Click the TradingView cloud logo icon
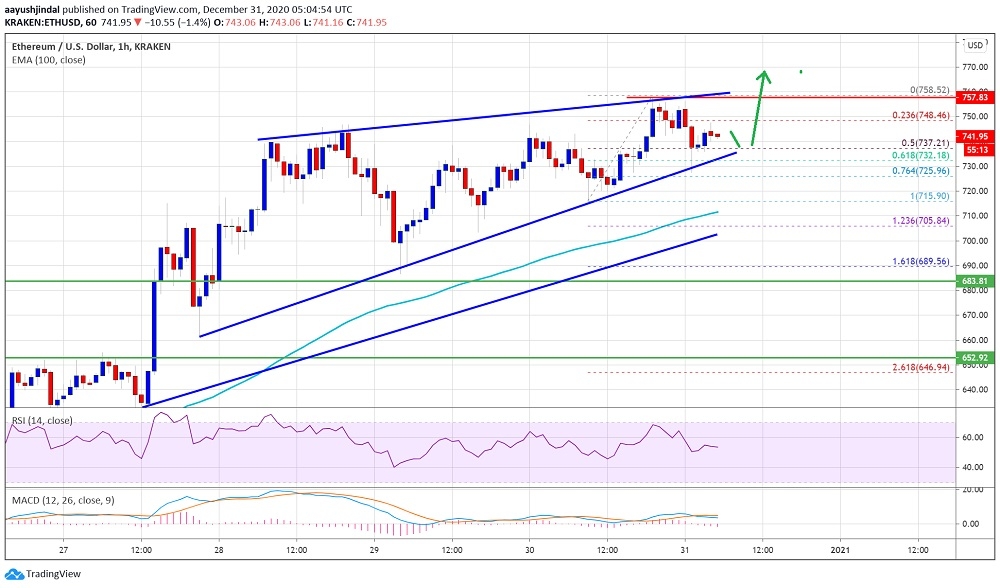Image resolution: width=1000 pixels, height=588 pixels. 14,574
